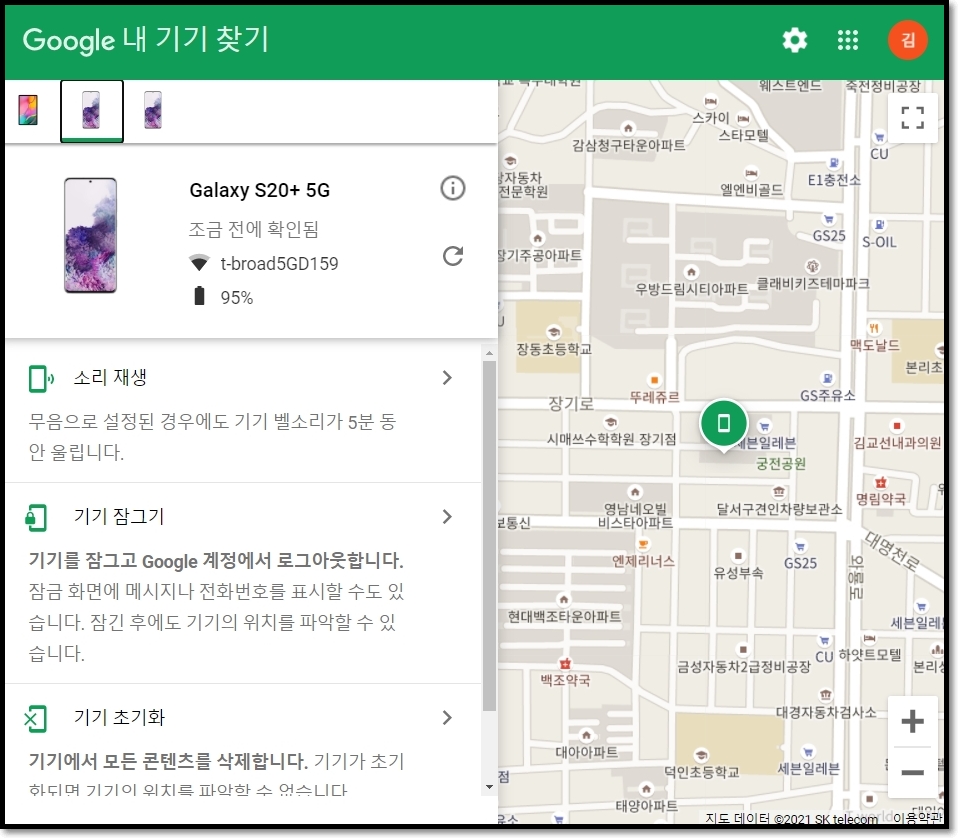Click the E1충전소 station marker

coord(834,162)
